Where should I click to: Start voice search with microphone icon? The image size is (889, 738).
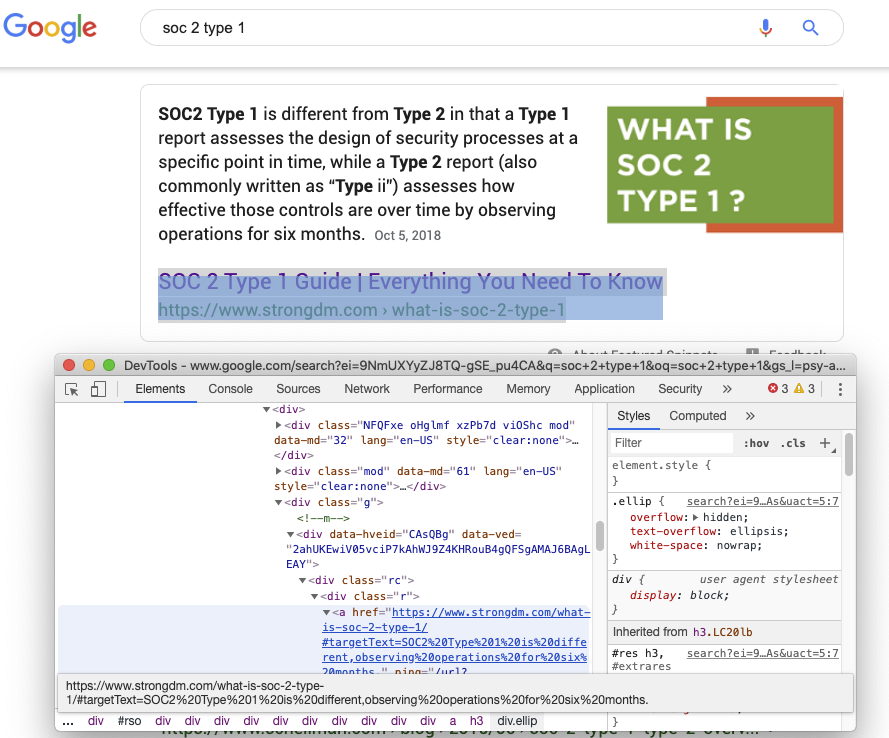click(x=765, y=27)
